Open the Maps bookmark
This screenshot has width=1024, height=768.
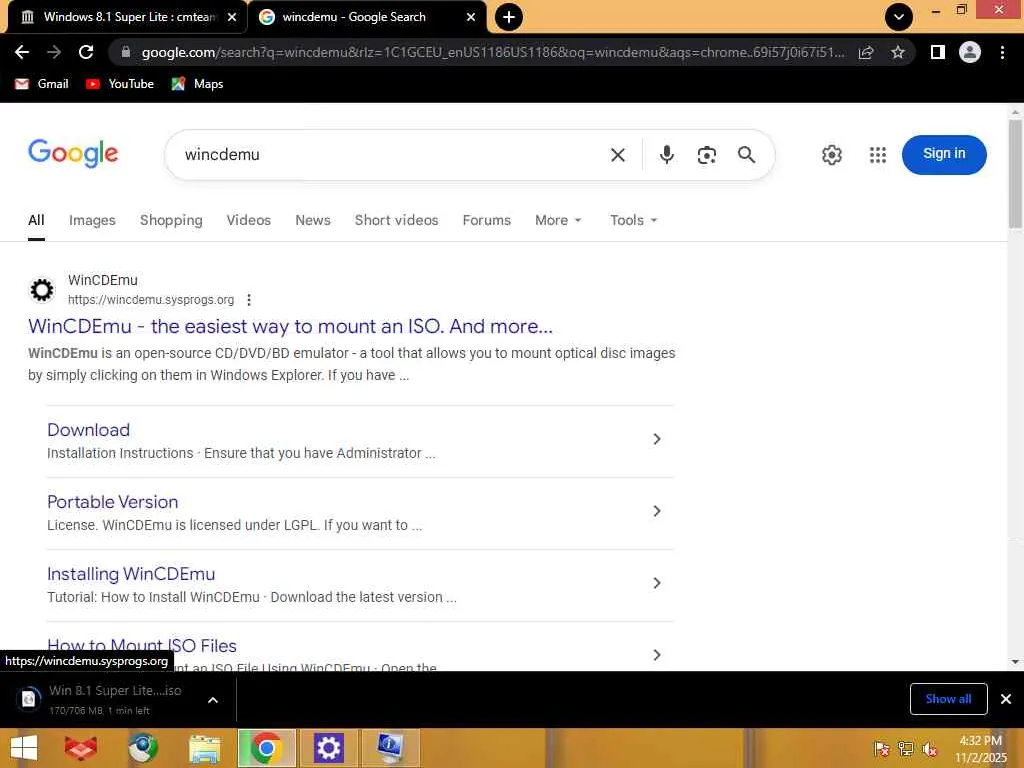(x=197, y=84)
